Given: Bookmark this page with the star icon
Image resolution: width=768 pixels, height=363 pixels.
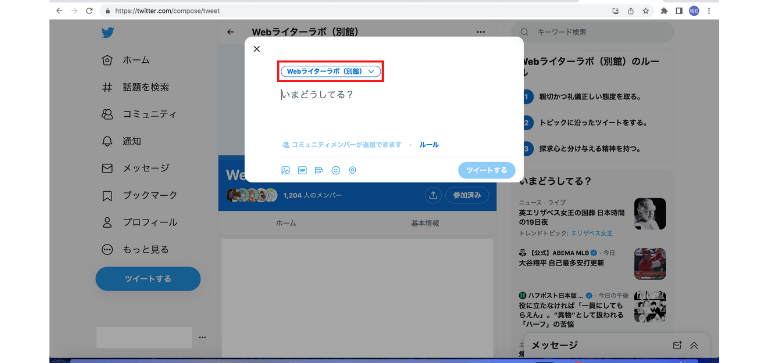Looking at the screenshot, I should 646,11.
